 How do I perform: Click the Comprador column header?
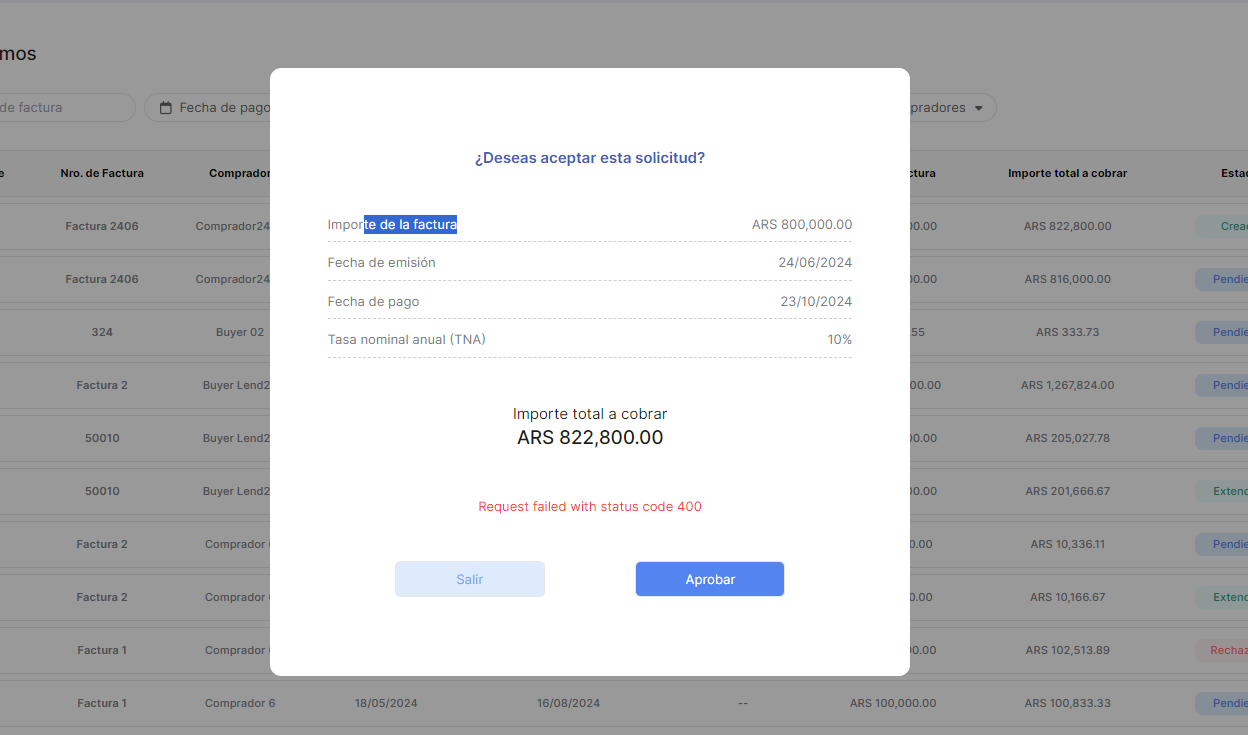pyautogui.click(x=238, y=173)
